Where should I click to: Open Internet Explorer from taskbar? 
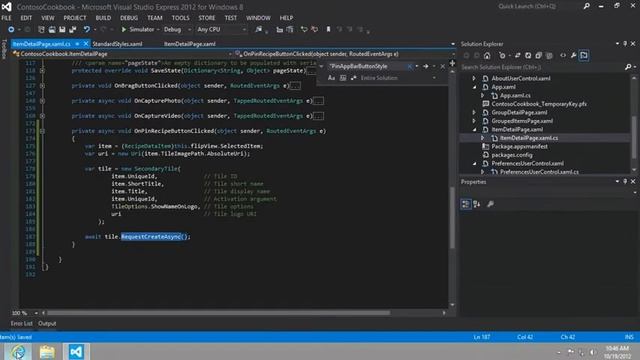(x=18, y=351)
